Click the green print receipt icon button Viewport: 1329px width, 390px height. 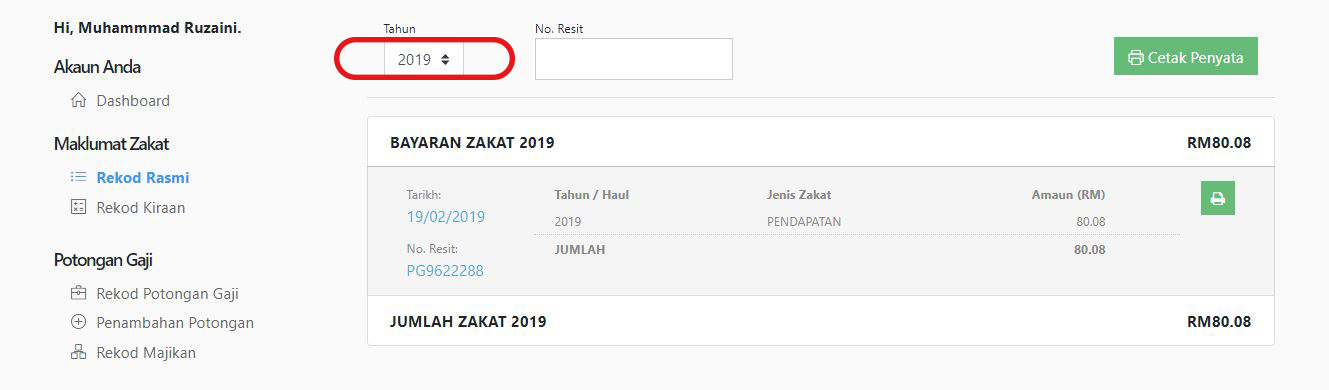pos(1217,198)
